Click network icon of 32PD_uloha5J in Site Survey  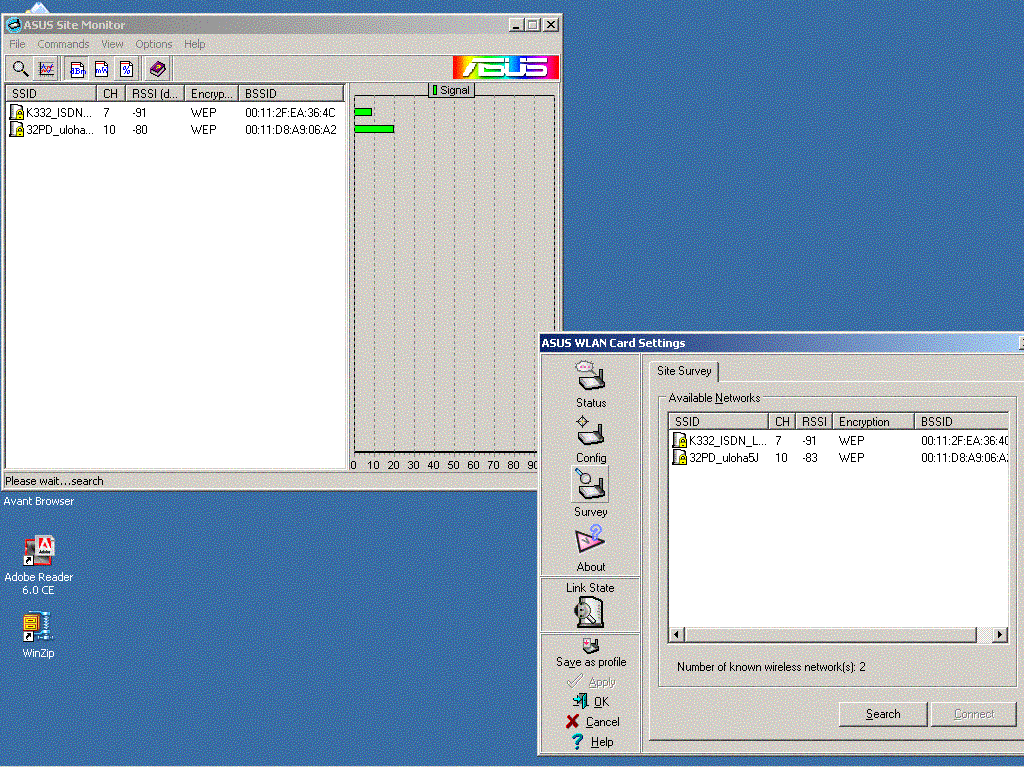click(680, 457)
